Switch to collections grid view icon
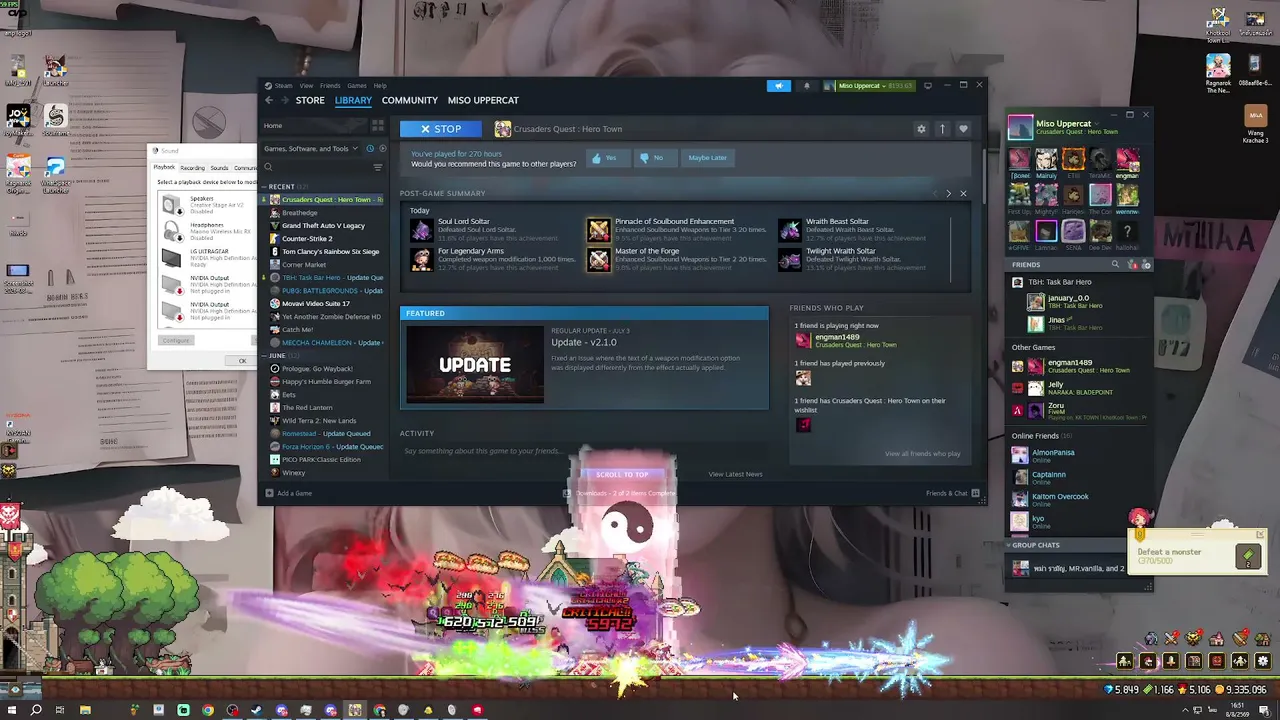1280x720 pixels. (377, 126)
